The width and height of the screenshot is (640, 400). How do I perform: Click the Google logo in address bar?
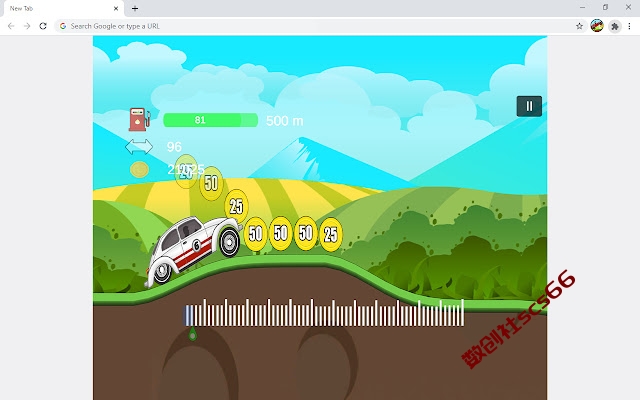coord(63,26)
